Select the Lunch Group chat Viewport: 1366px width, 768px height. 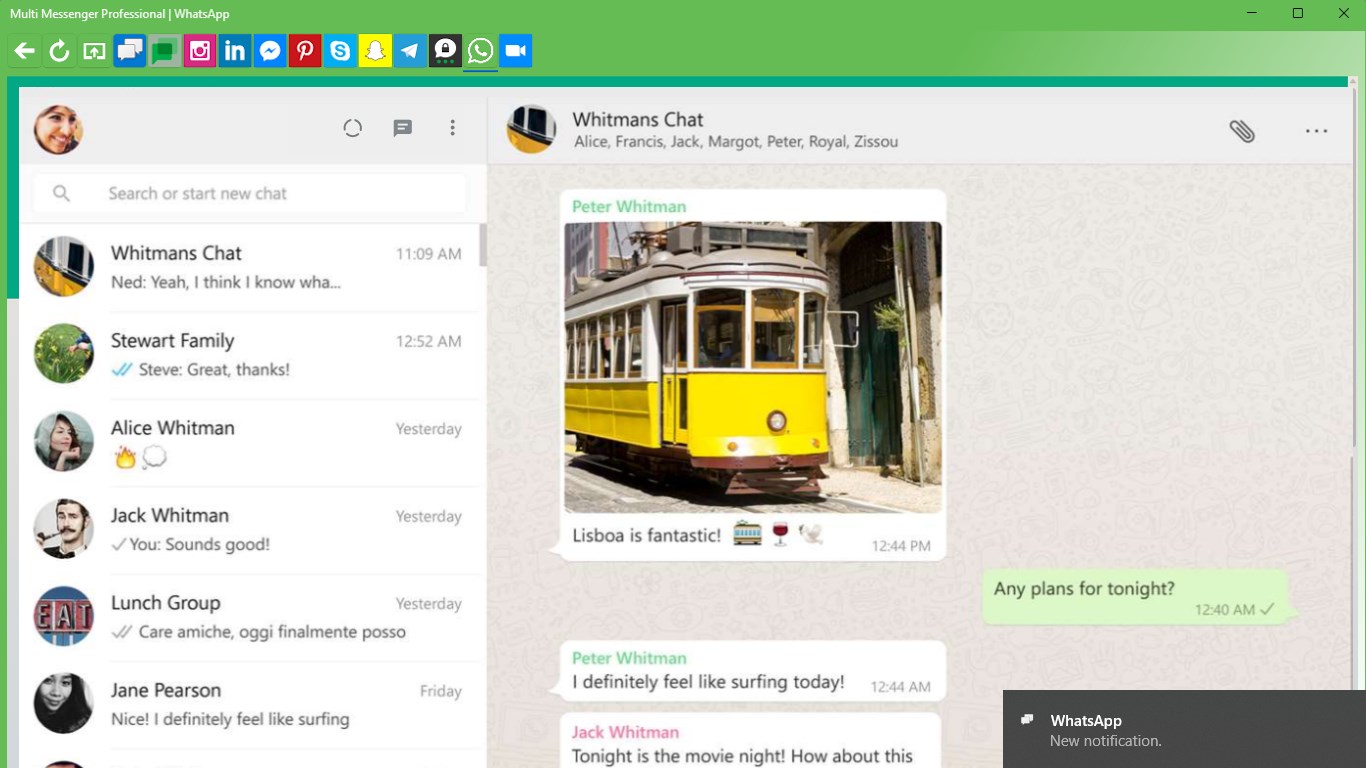(250, 615)
